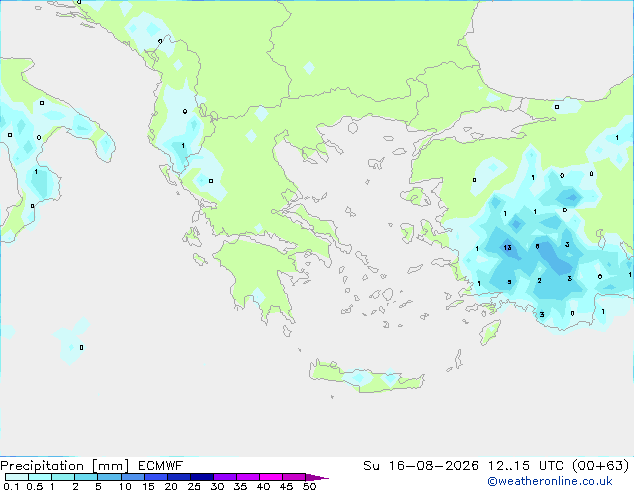
Task: Click the 2–5 mm legend color swatch
Action: click(x=86, y=477)
